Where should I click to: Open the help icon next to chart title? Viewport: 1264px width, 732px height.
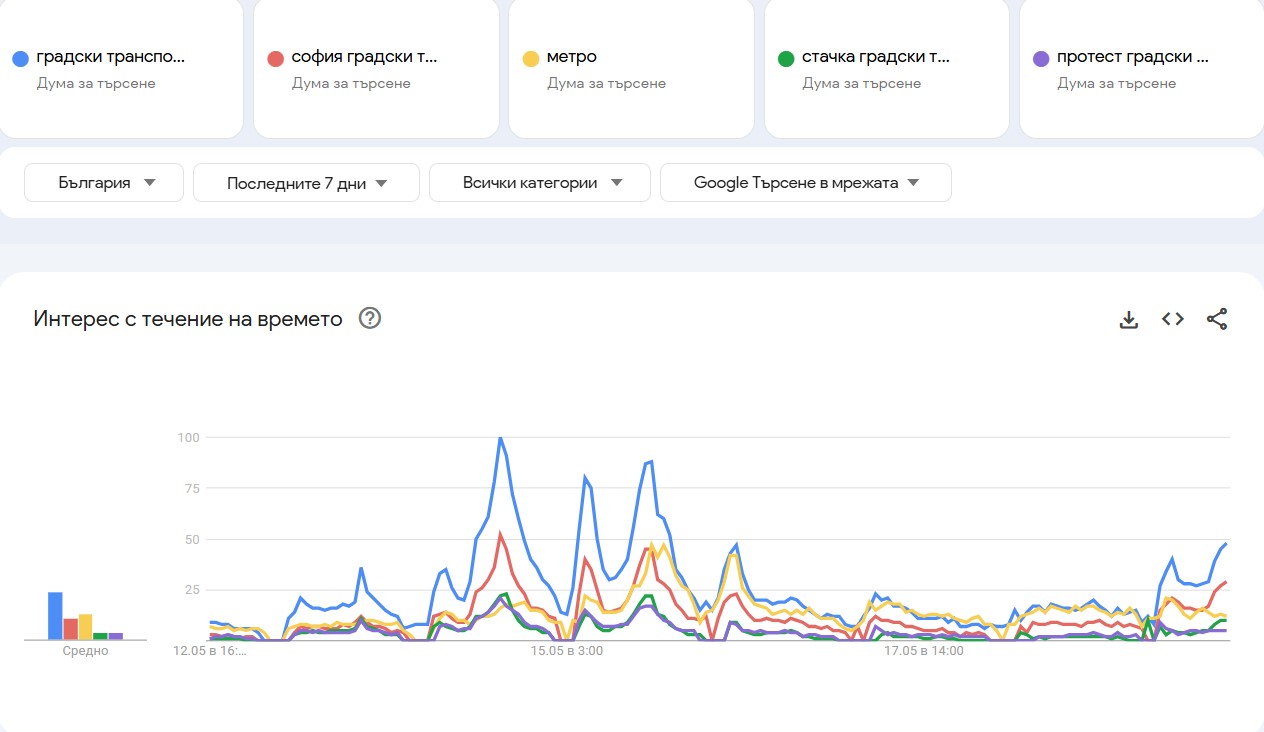(369, 318)
